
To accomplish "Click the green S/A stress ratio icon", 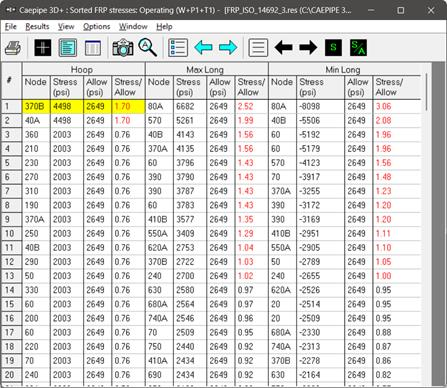I will tap(358, 47).
